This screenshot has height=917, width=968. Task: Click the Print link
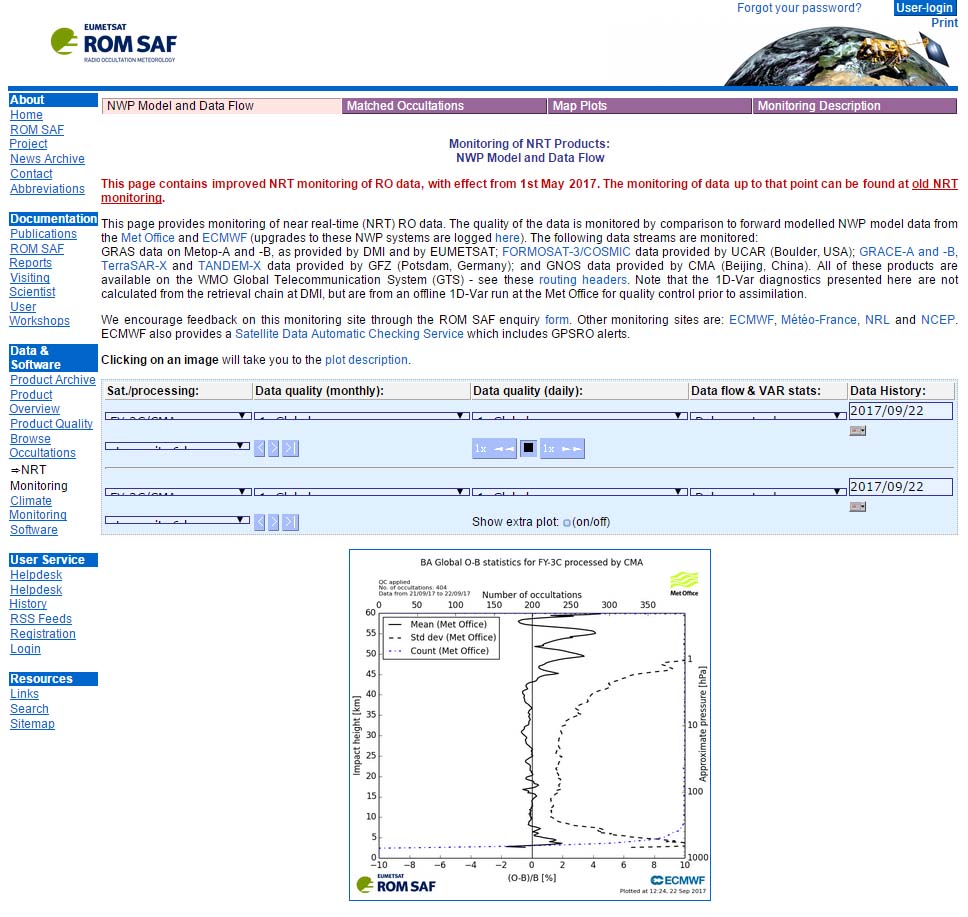tap(945, 23)
